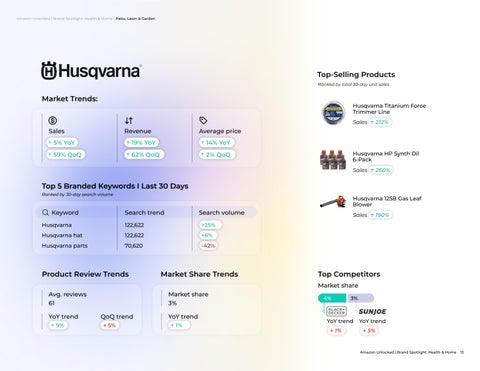The height and width of the screenshot is (371, 480).
Task: Click the +6% search volume badge
Action: point(208,235)
